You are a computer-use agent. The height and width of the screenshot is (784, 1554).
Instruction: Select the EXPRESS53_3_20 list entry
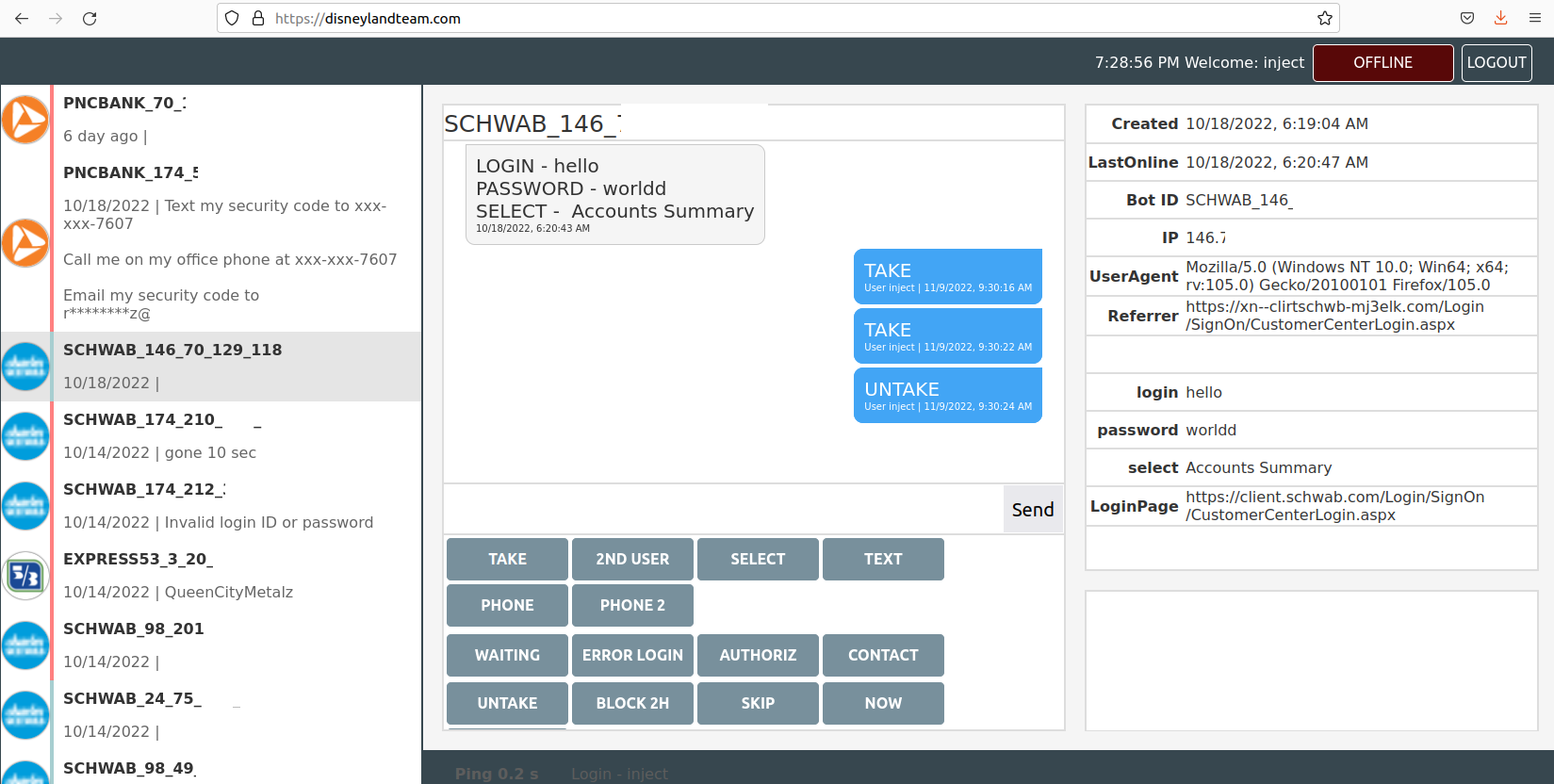[211, 576]
